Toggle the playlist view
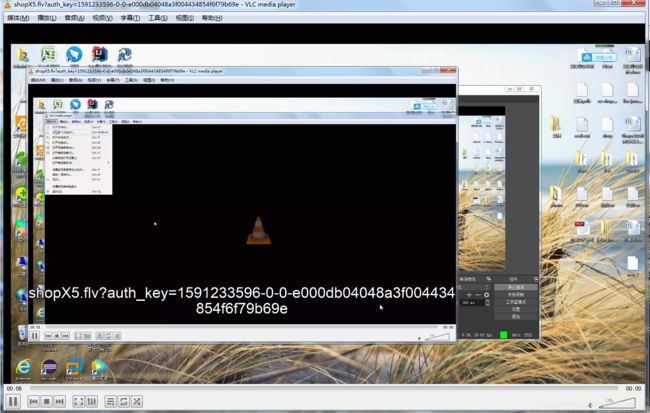This screenshot has height=413, width=650. pyautogui.click(x=110, y=401)
